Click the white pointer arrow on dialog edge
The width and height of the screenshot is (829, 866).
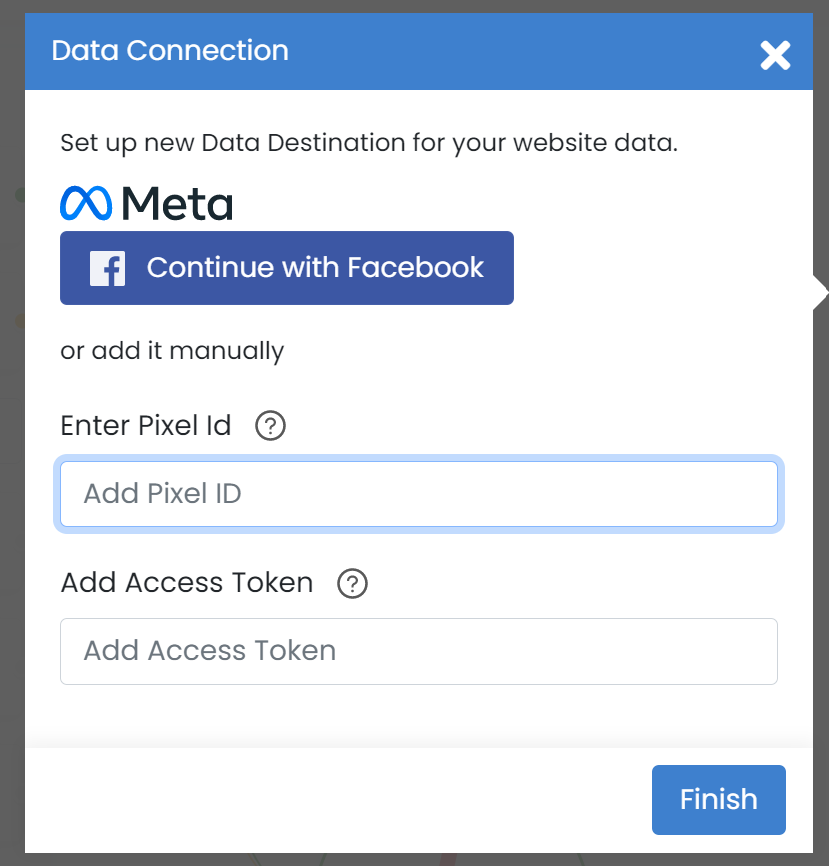(821, 293)
